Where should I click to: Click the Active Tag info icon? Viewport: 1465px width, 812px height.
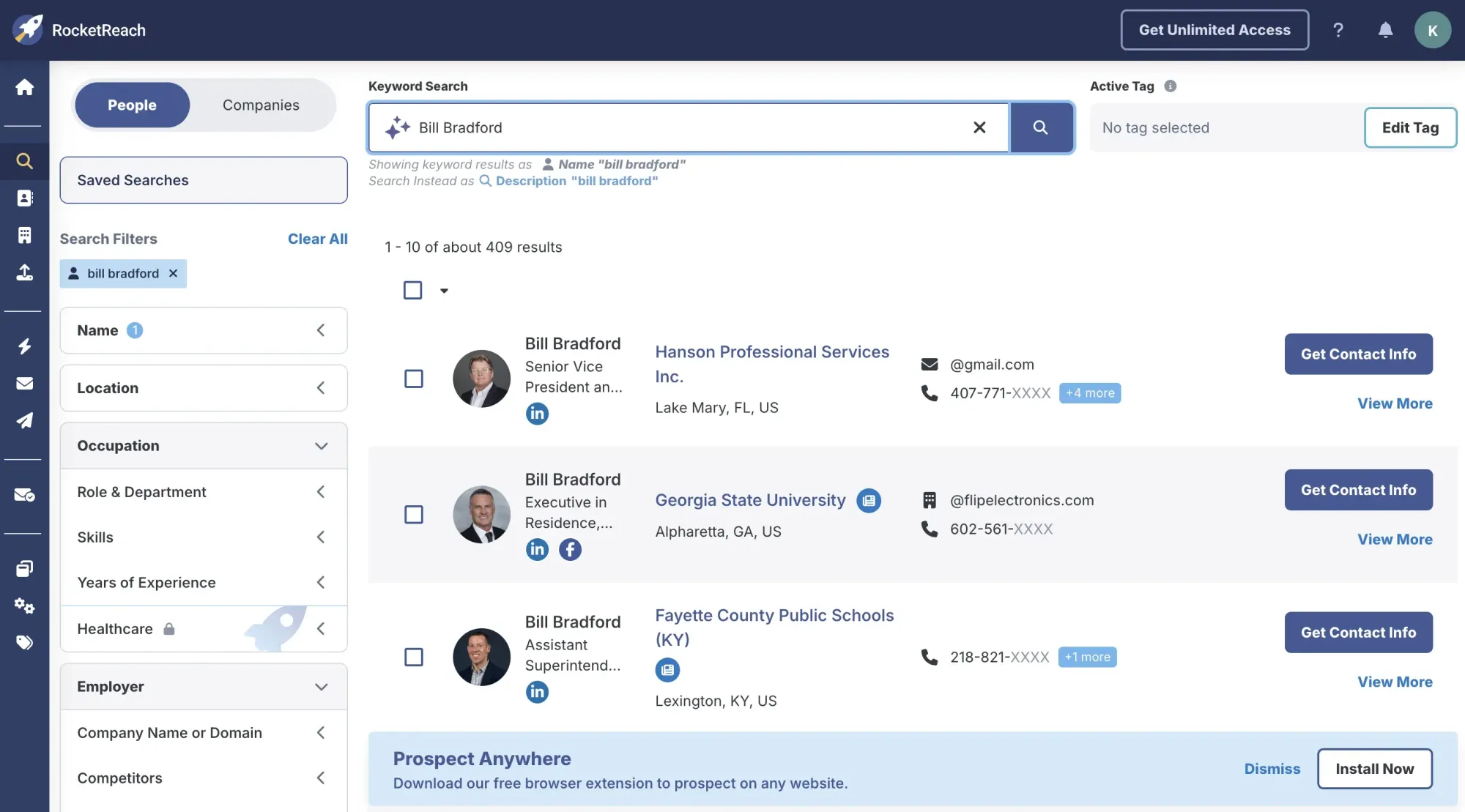1171,86
